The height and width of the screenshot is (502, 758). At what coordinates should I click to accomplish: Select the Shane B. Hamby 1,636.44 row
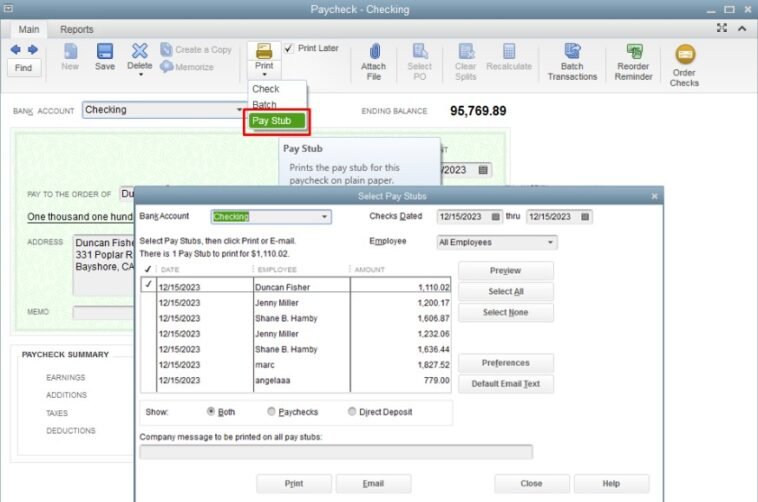(x=295, y=349)
